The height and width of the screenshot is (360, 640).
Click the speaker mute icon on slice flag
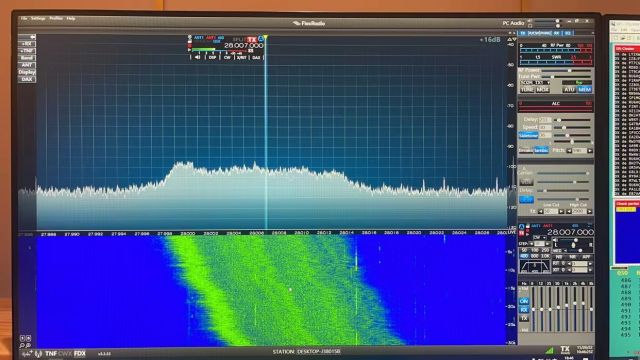pos(198,58)
